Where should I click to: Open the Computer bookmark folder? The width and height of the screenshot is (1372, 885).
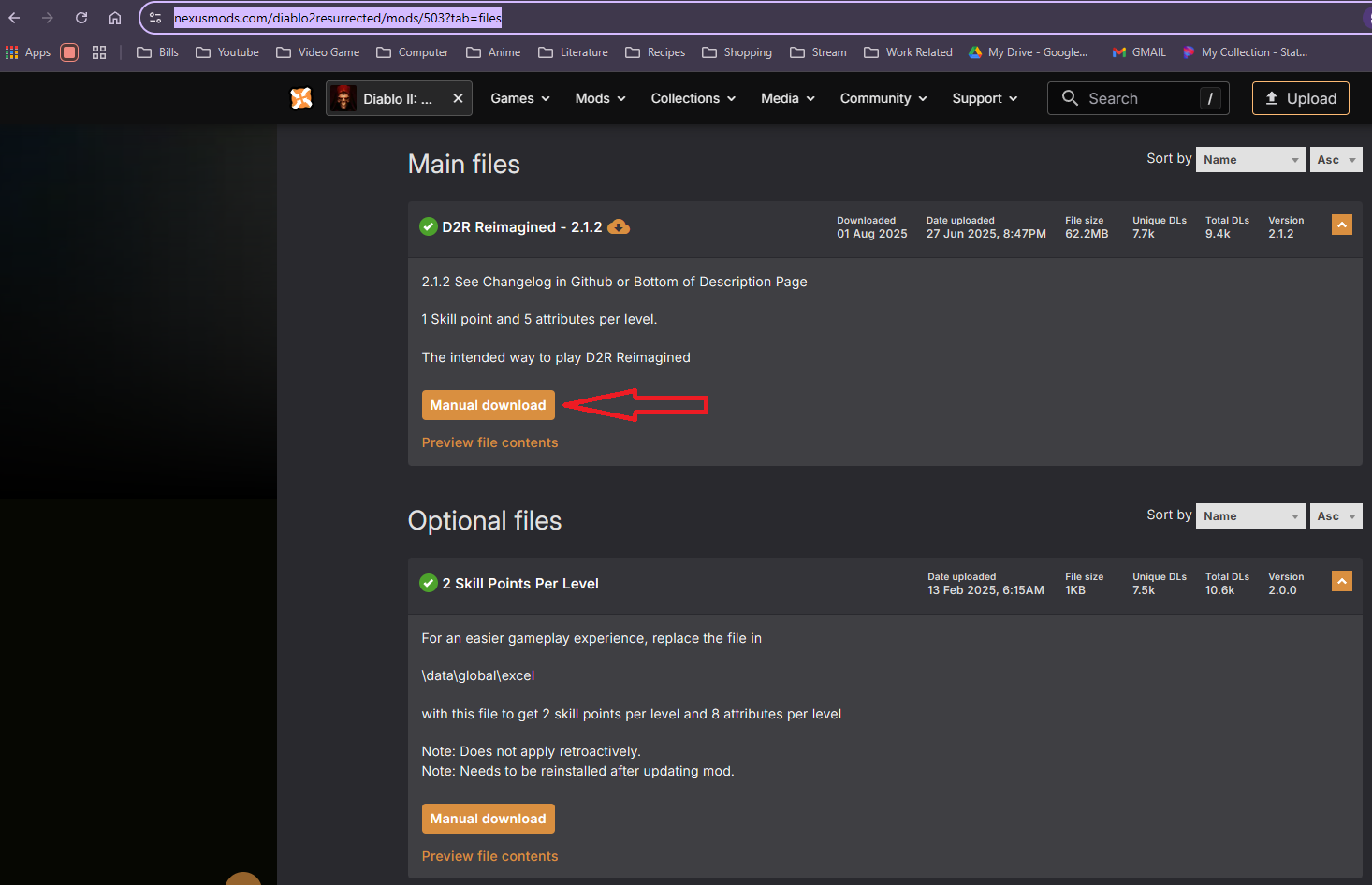click(x=413, y=52)
